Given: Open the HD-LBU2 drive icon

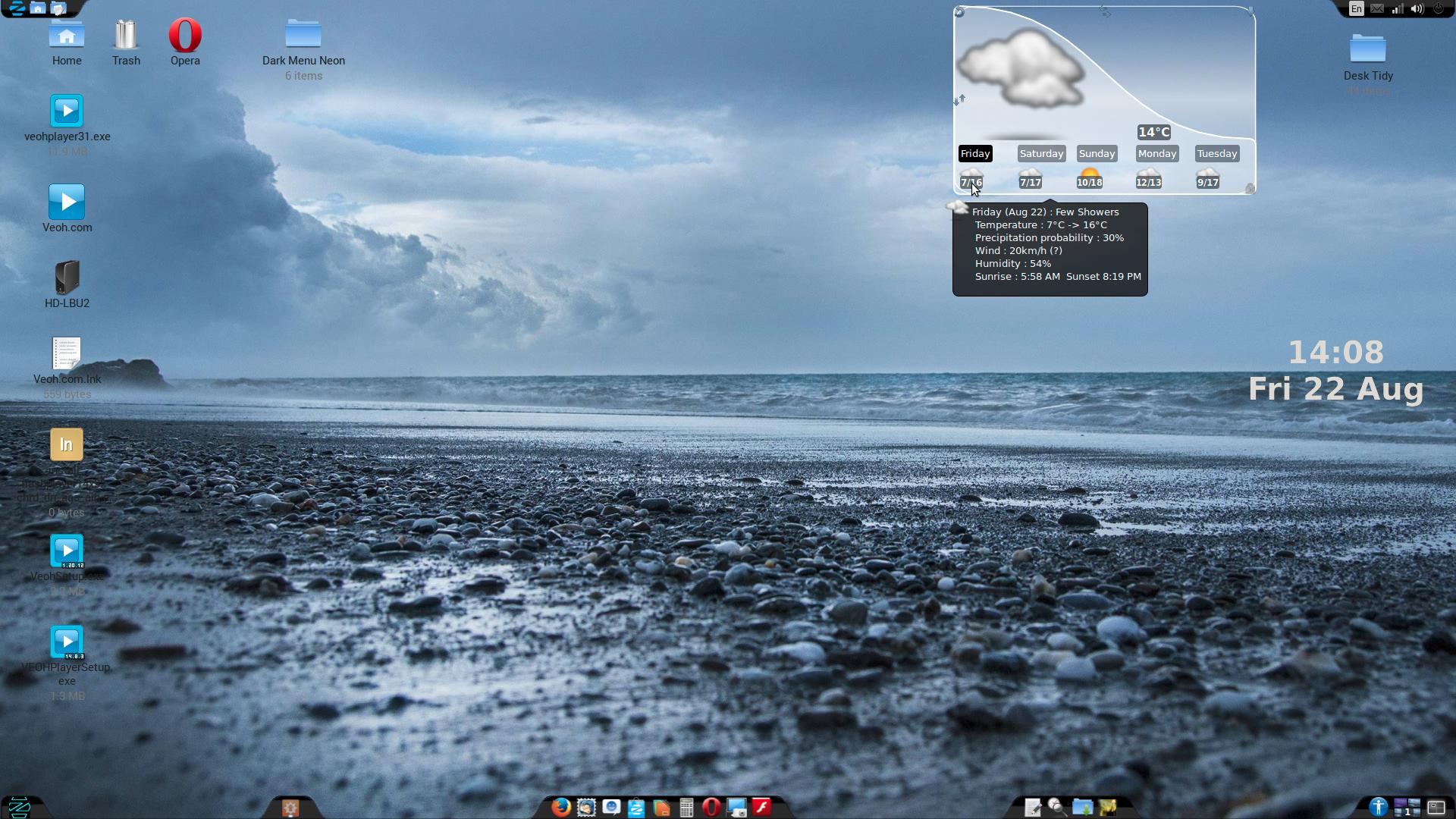Looking at the screenshot, I should tap(67, 278).
